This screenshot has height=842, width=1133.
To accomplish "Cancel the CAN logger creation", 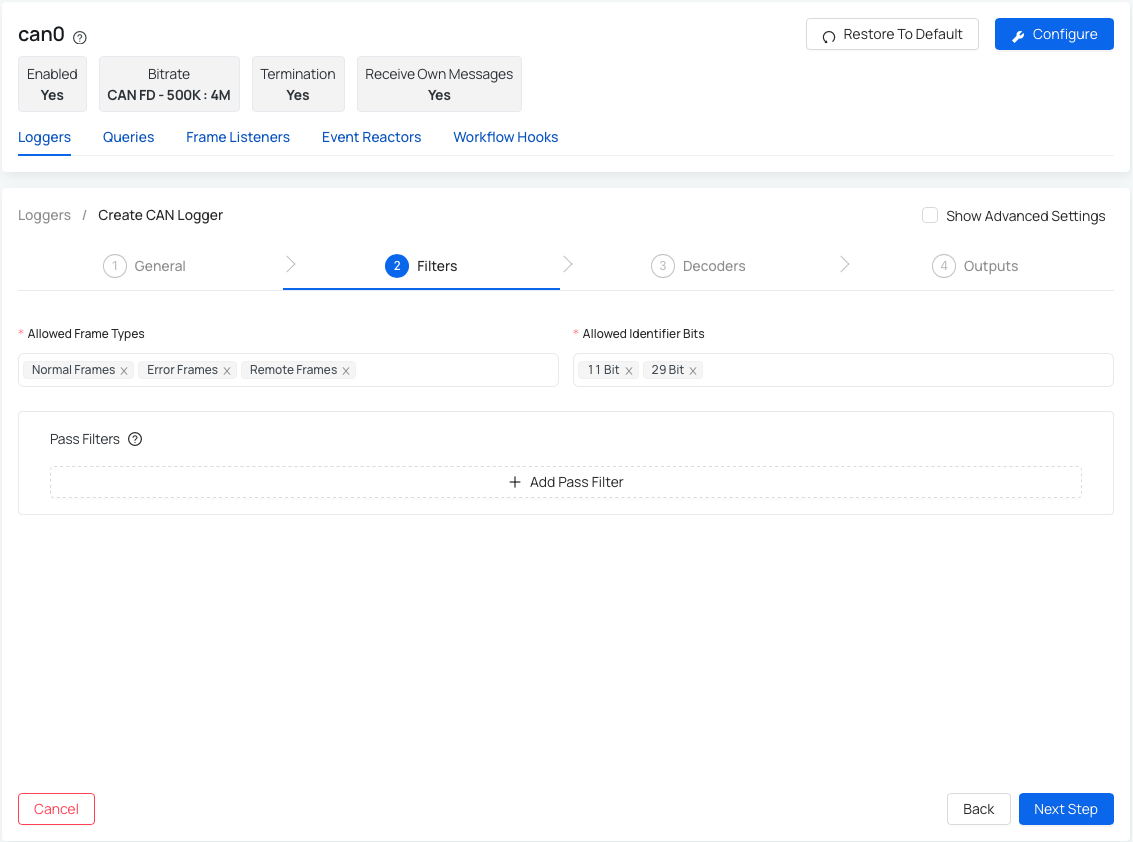I will pyautogui.click(x=56, y=808).
